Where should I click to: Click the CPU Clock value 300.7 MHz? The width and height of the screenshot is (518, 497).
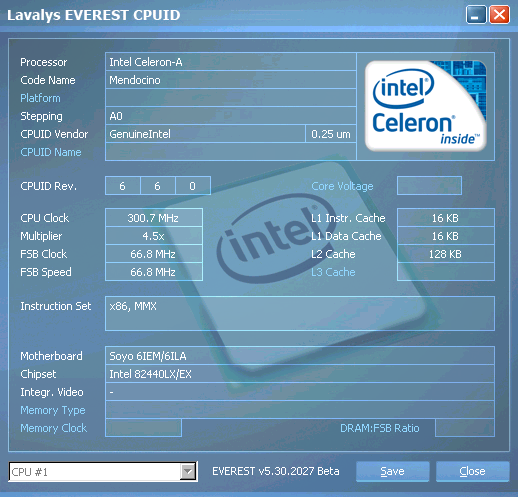click(x=154, y=218)
